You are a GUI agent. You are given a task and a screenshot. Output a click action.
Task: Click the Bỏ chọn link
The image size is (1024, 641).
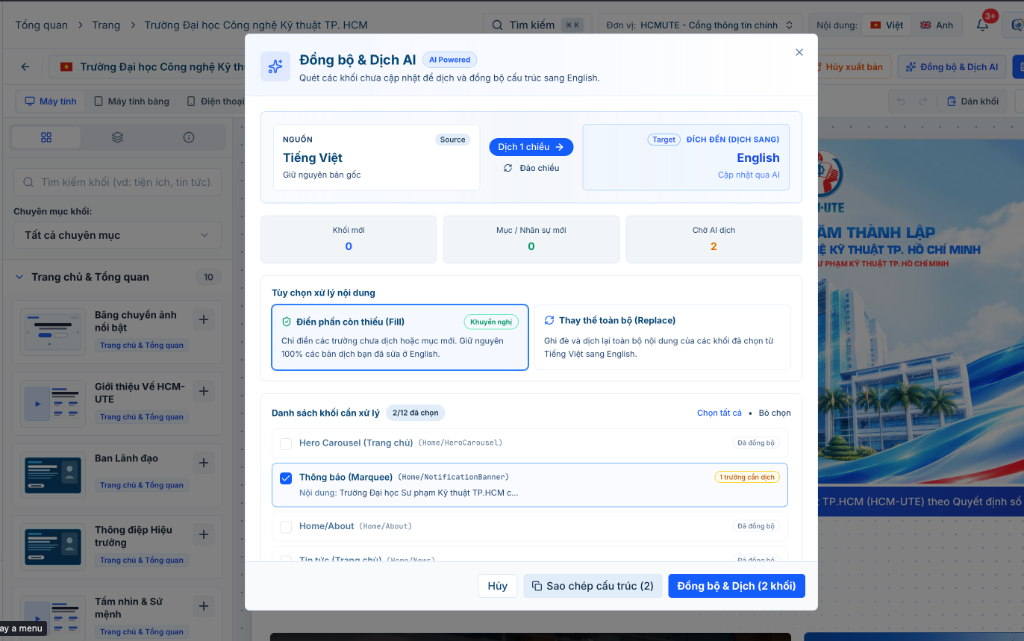coord(775,413)
